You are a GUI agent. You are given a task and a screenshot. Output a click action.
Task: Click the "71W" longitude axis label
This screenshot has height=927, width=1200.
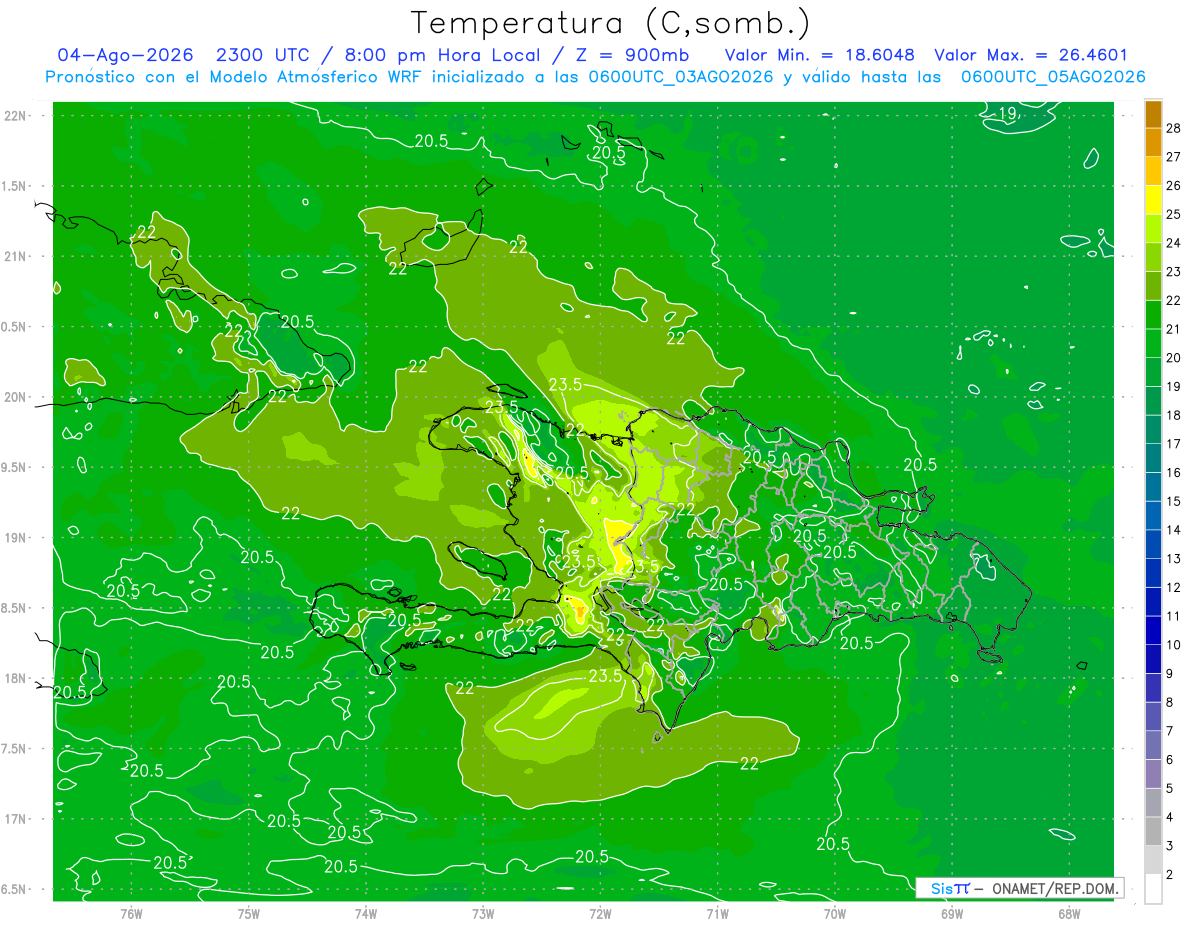717,914
